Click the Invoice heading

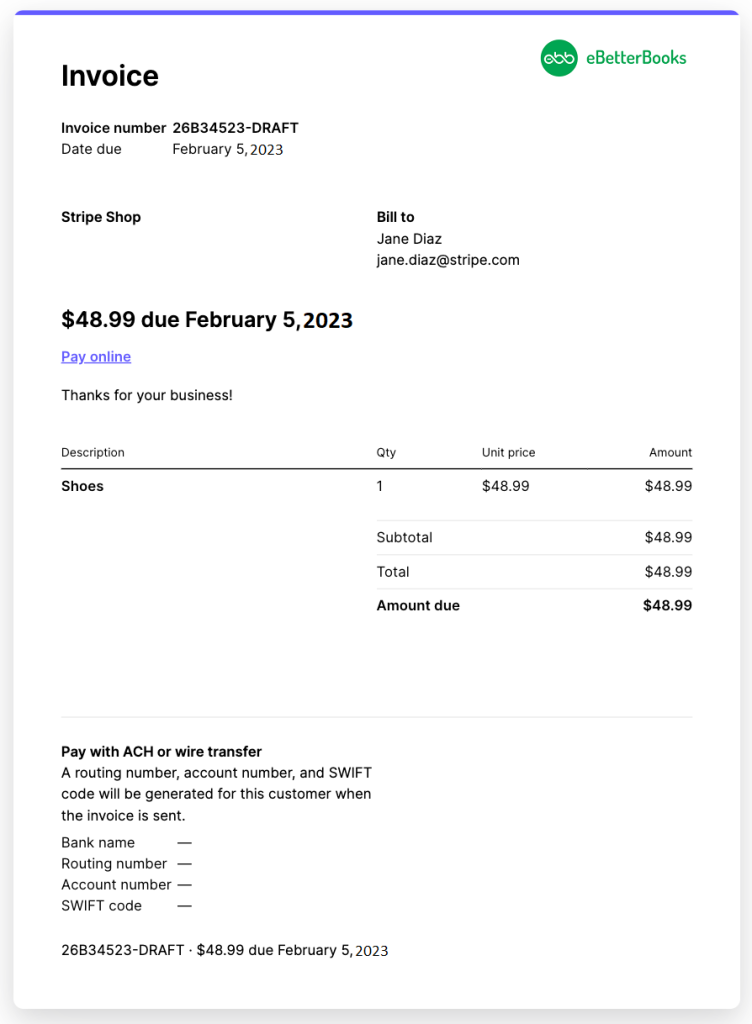coord(110,76)
